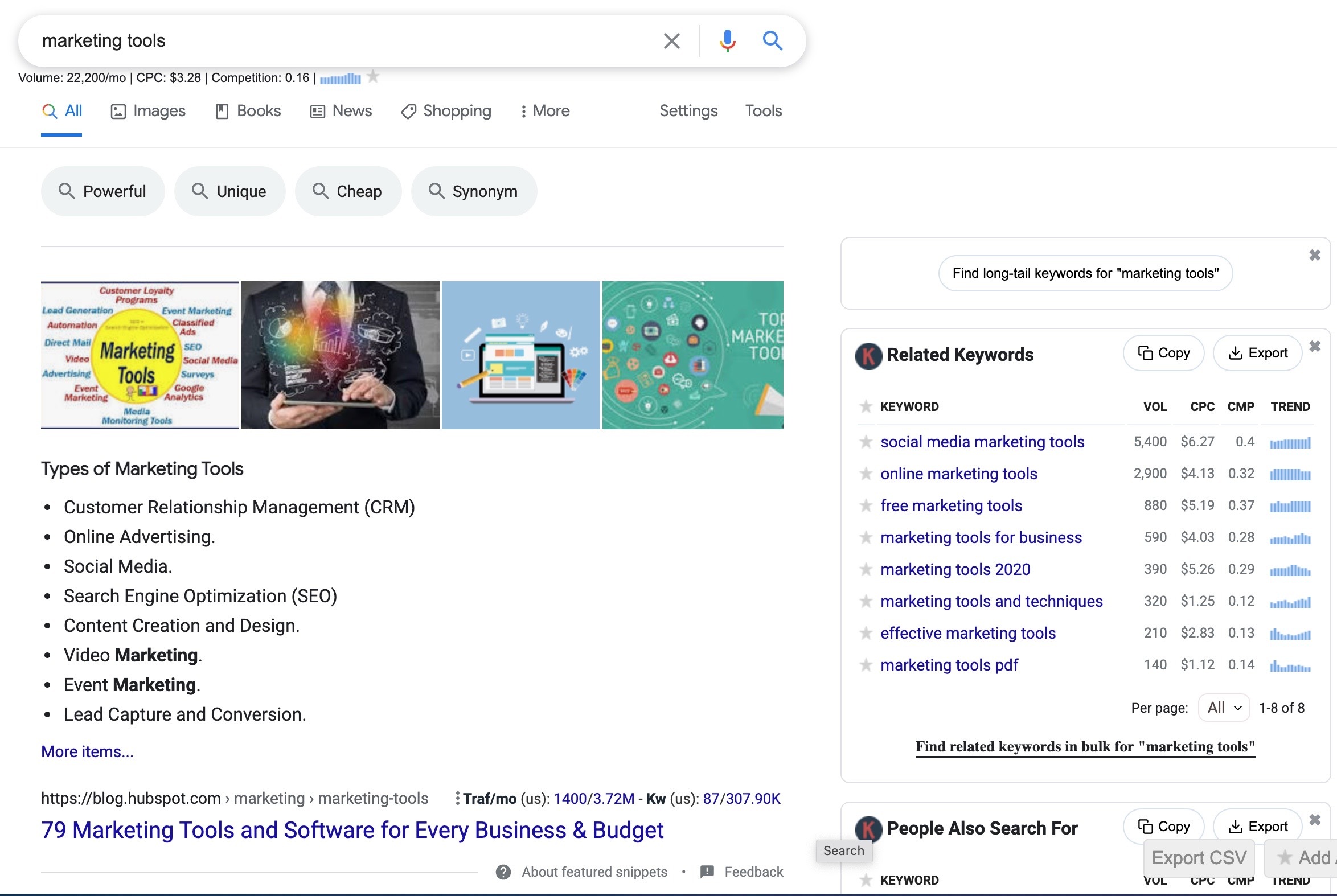The width and height of the screenshot is (1337, 896).
Task: Click the voice search microphone icon
Action: [727, 40]
